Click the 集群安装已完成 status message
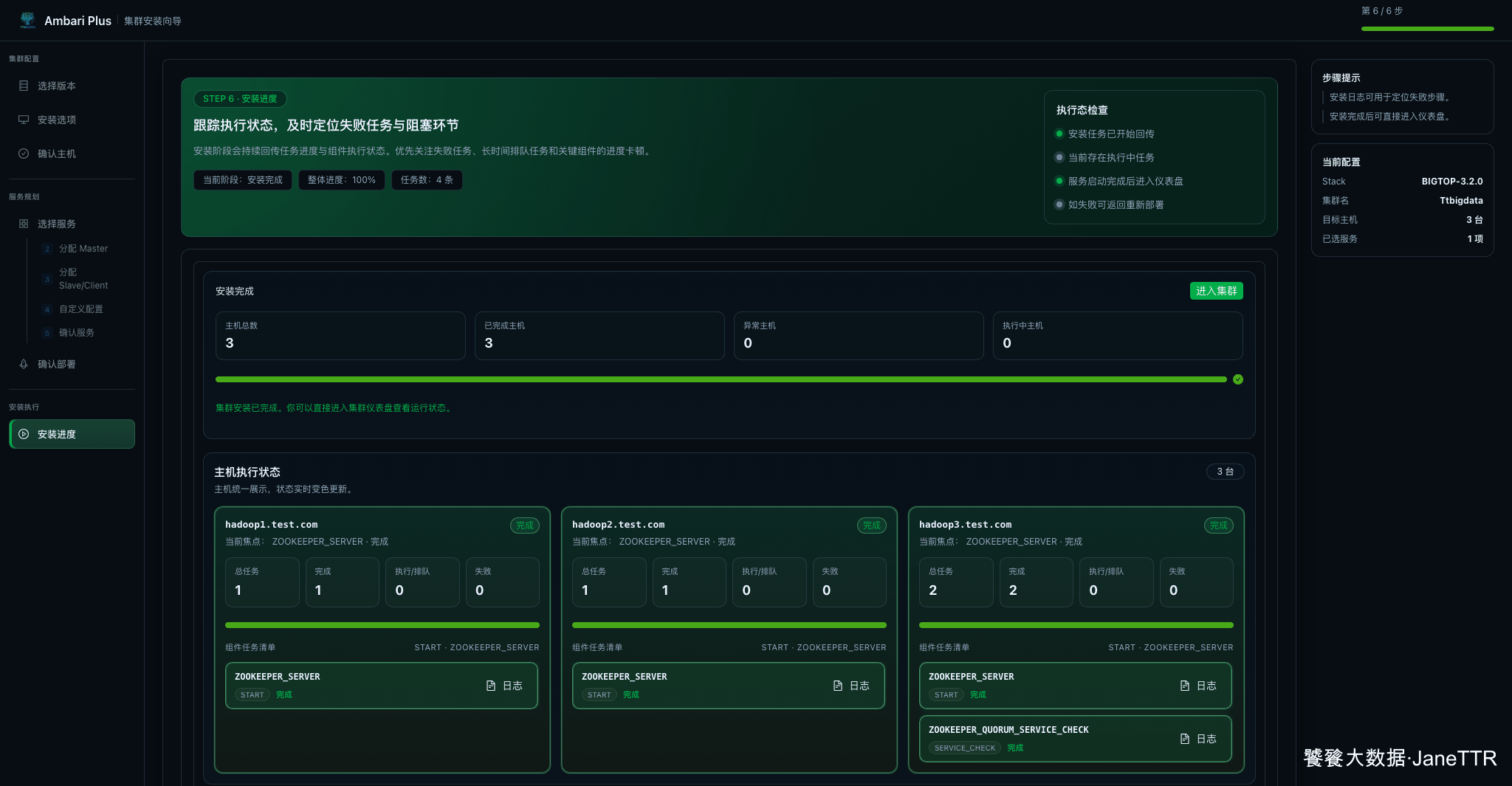Screen dimensions: 1512x786 point(335,408)
